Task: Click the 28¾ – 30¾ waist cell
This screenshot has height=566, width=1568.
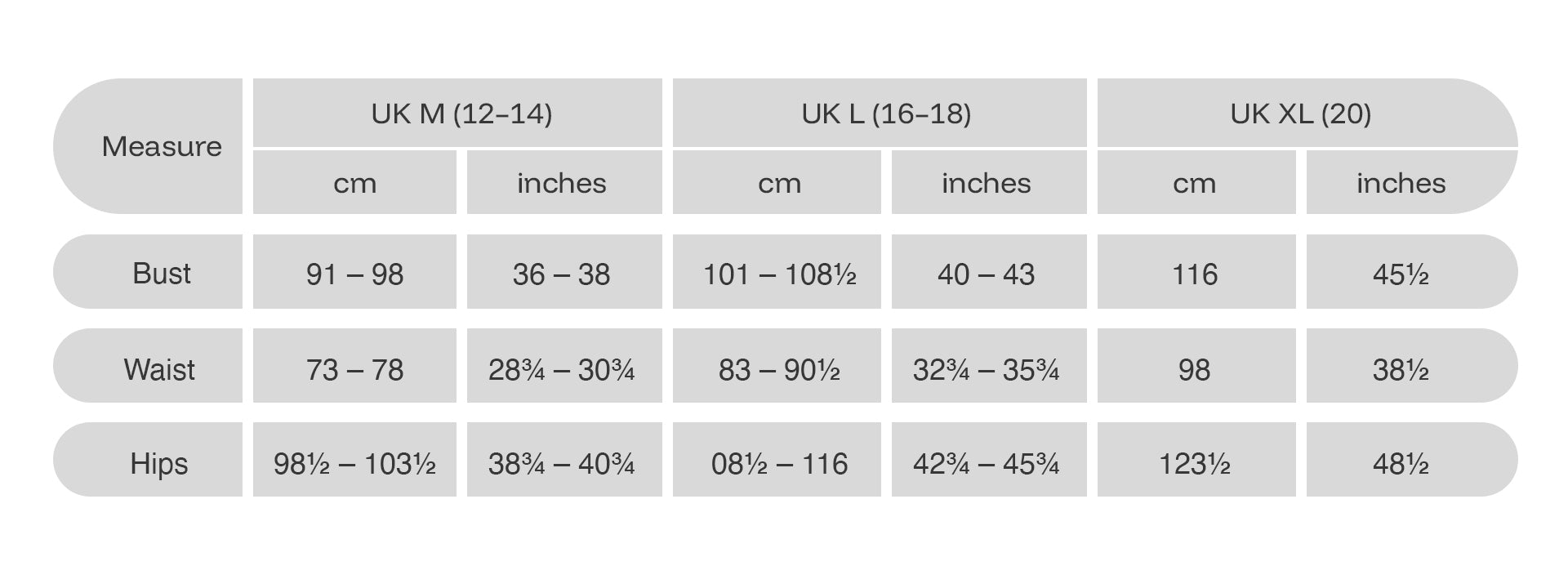Action: point(562,369)
